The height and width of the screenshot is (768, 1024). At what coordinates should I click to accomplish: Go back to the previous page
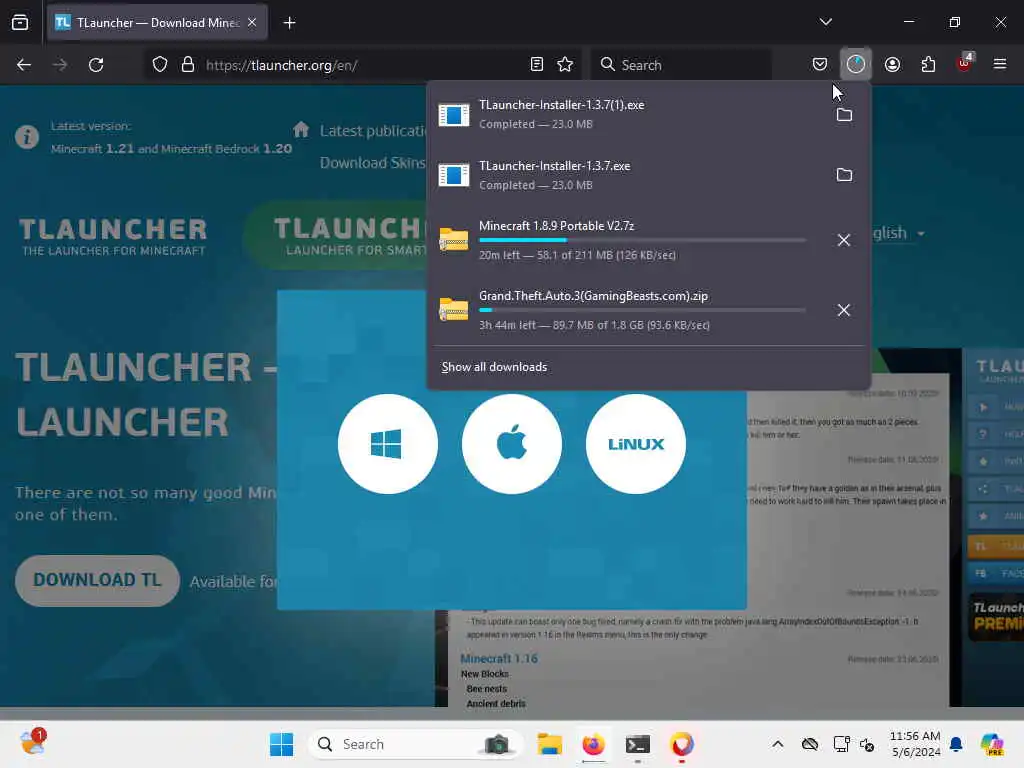pos(24,64)
